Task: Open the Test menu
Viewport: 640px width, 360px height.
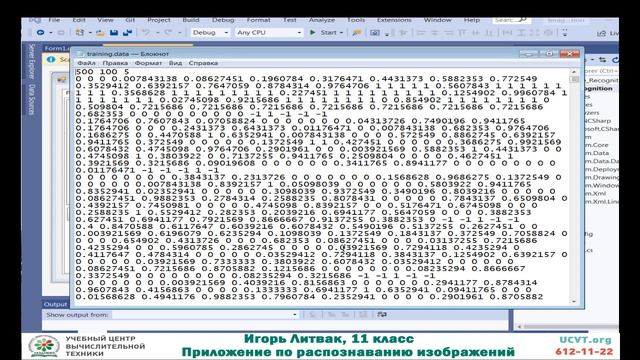Action: (289, 20)
